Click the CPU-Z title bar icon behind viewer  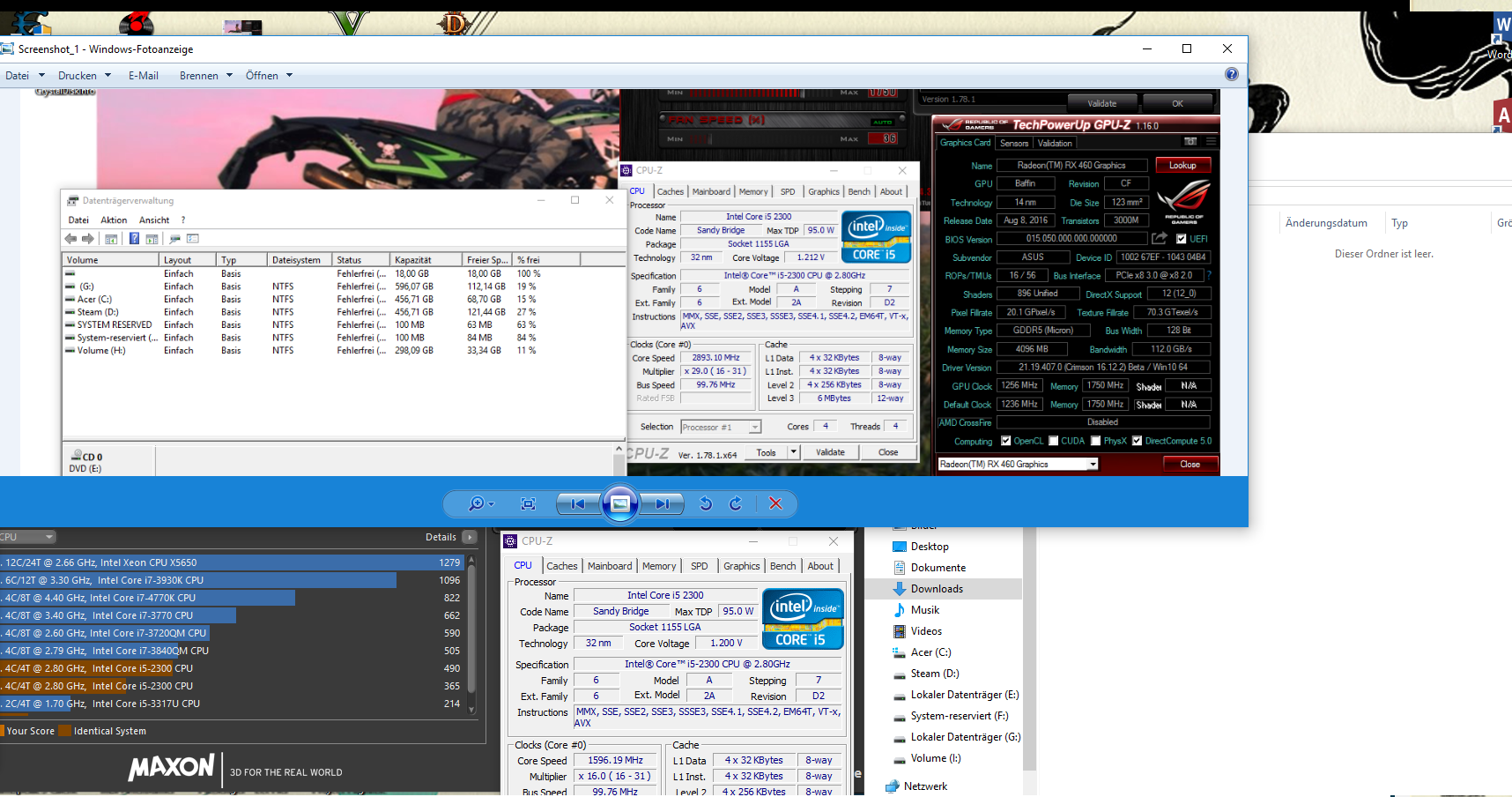point(510,541)
